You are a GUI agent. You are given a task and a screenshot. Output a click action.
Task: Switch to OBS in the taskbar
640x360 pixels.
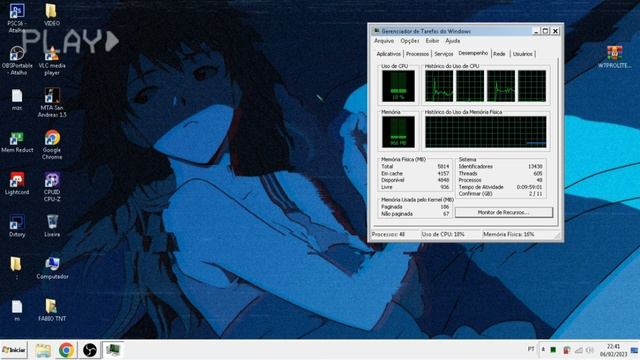tap(89, 350)
